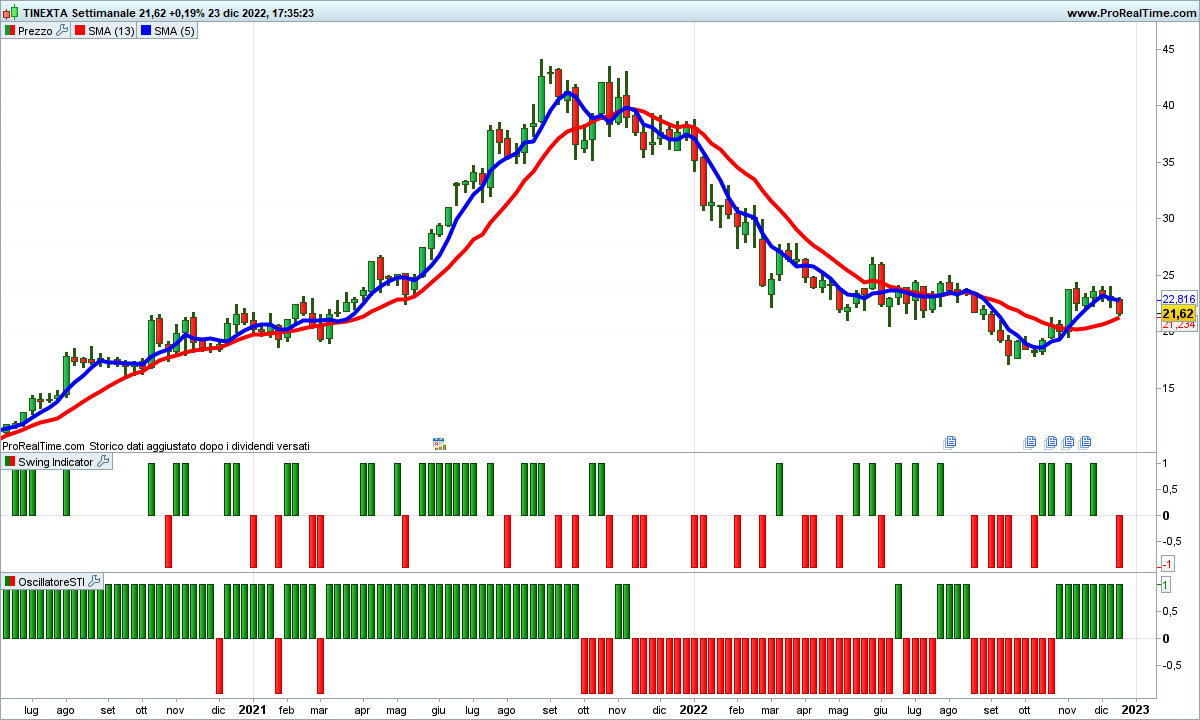Click the OscillatoreSTI panel label

[x=51, y=581]
